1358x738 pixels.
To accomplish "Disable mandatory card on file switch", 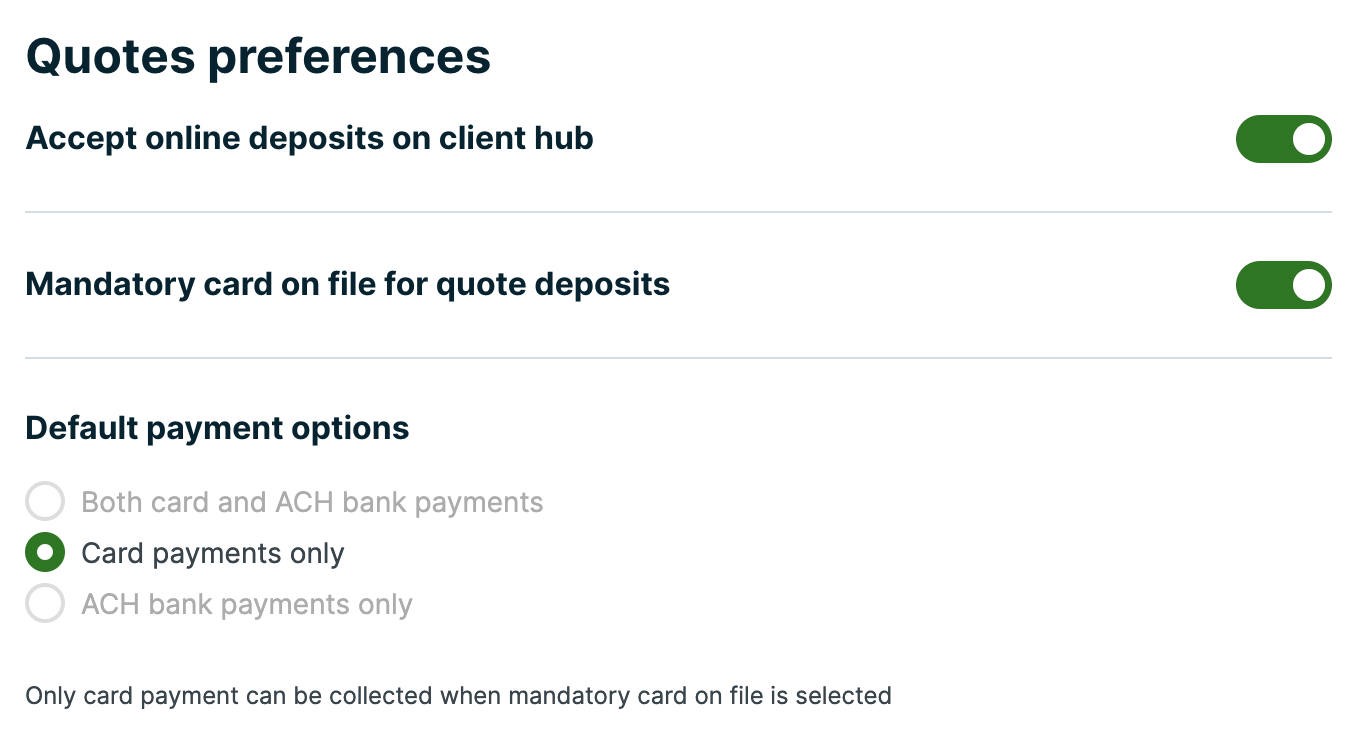I will [x=1283, y=285].
